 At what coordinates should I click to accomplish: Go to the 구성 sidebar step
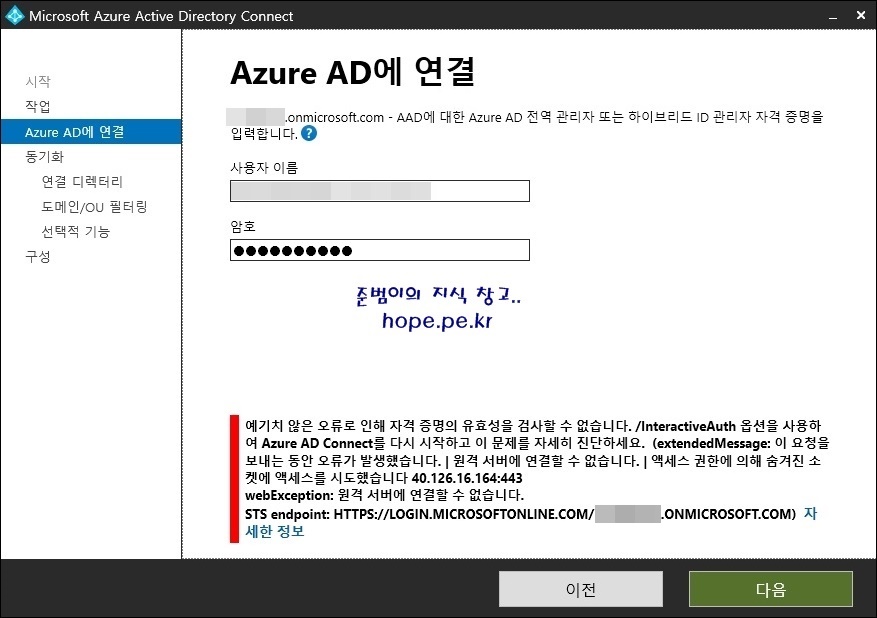38,256
